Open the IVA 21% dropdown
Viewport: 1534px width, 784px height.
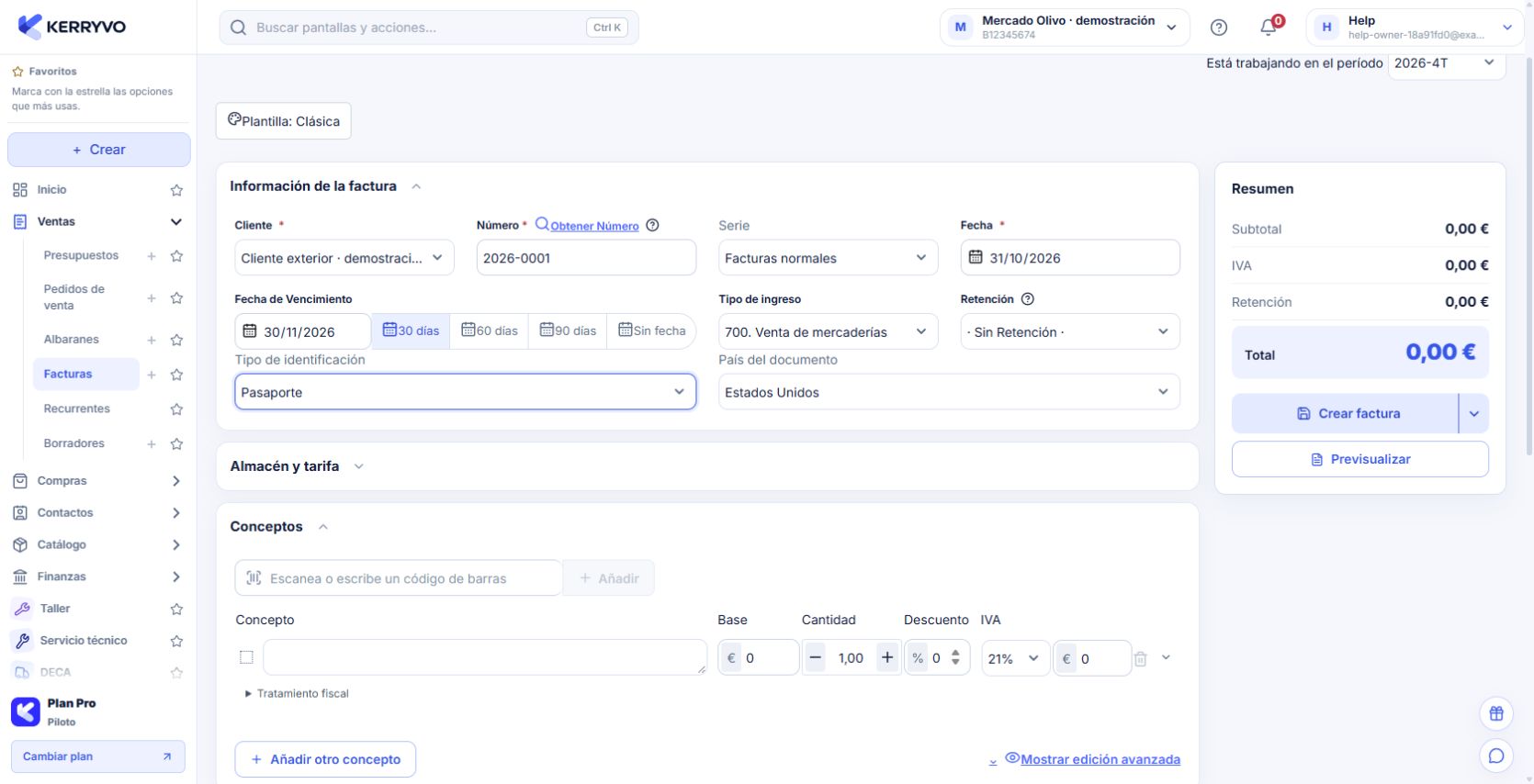coord(1014,658)
